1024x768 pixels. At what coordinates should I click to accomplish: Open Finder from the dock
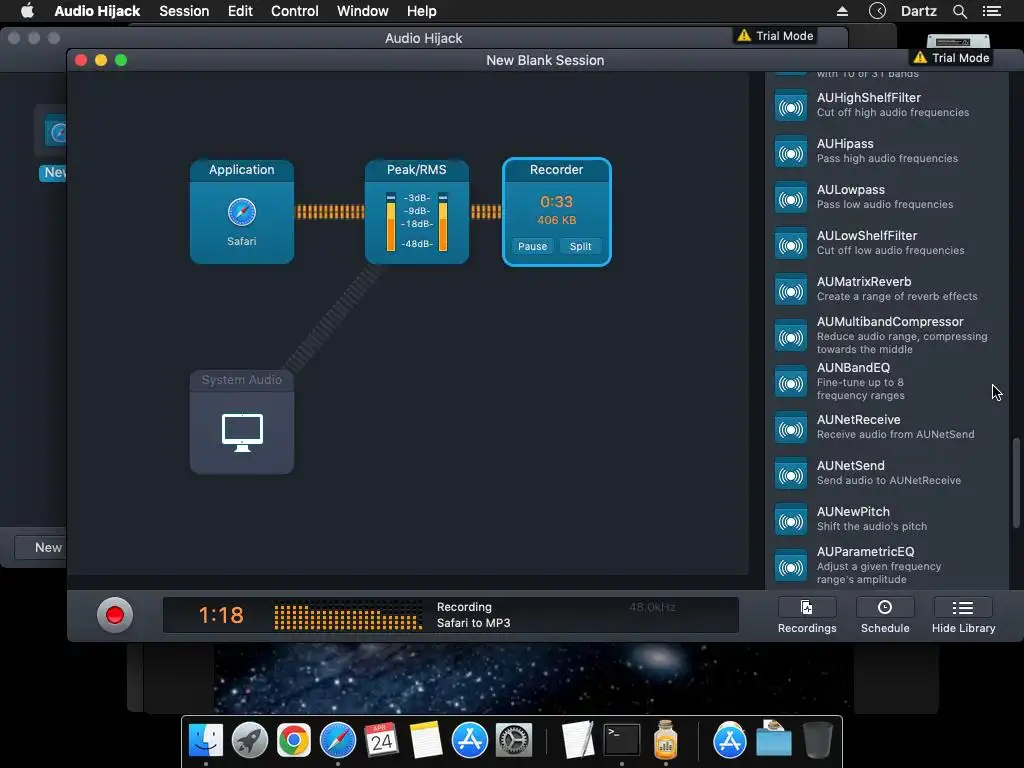point(205,741)
